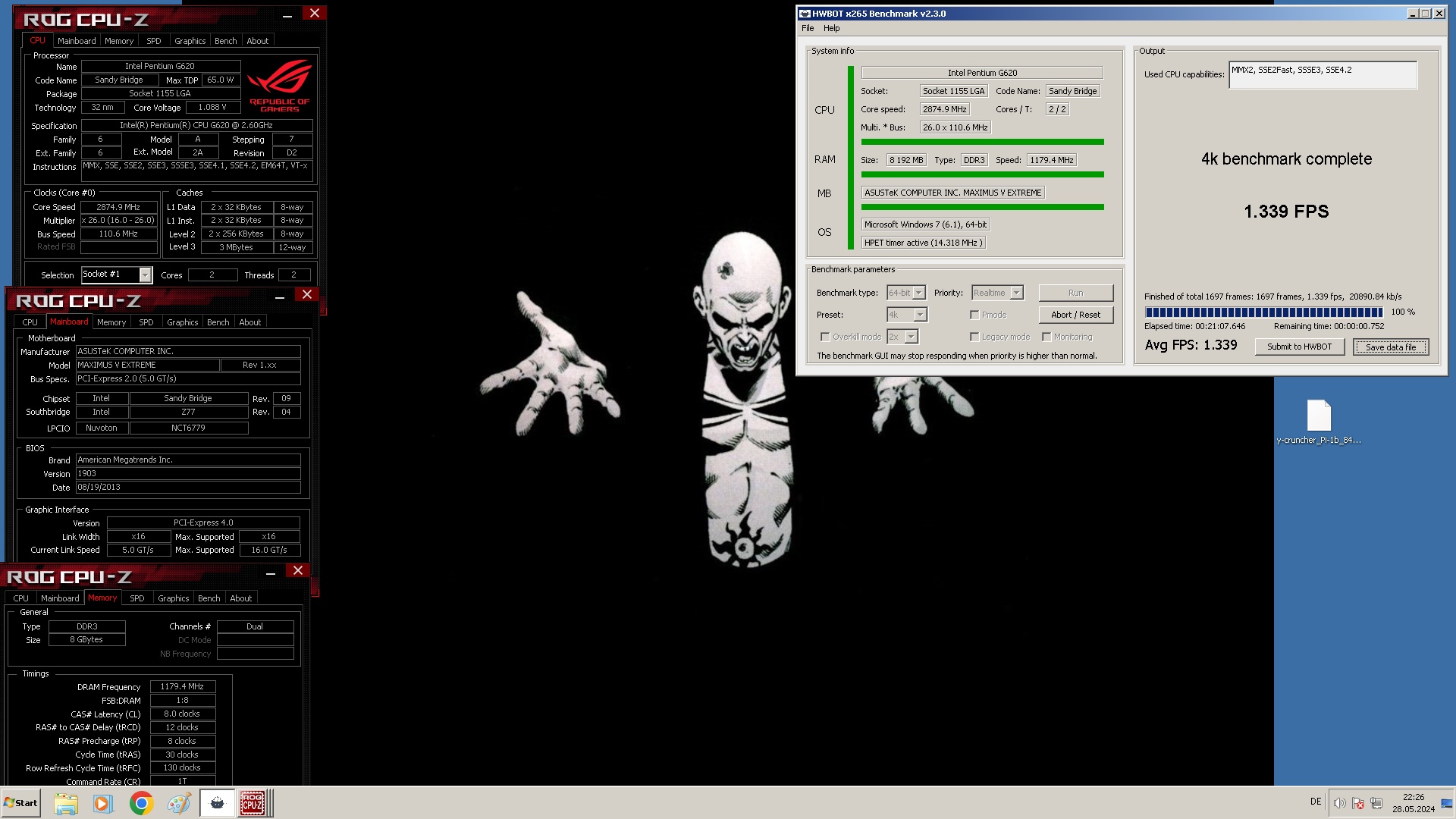The width and height of the screenshot is (1456, 819).
Task: Open the Selection Socket #1 dropdown
Action: pyautogui.click(x=116, y=275)
